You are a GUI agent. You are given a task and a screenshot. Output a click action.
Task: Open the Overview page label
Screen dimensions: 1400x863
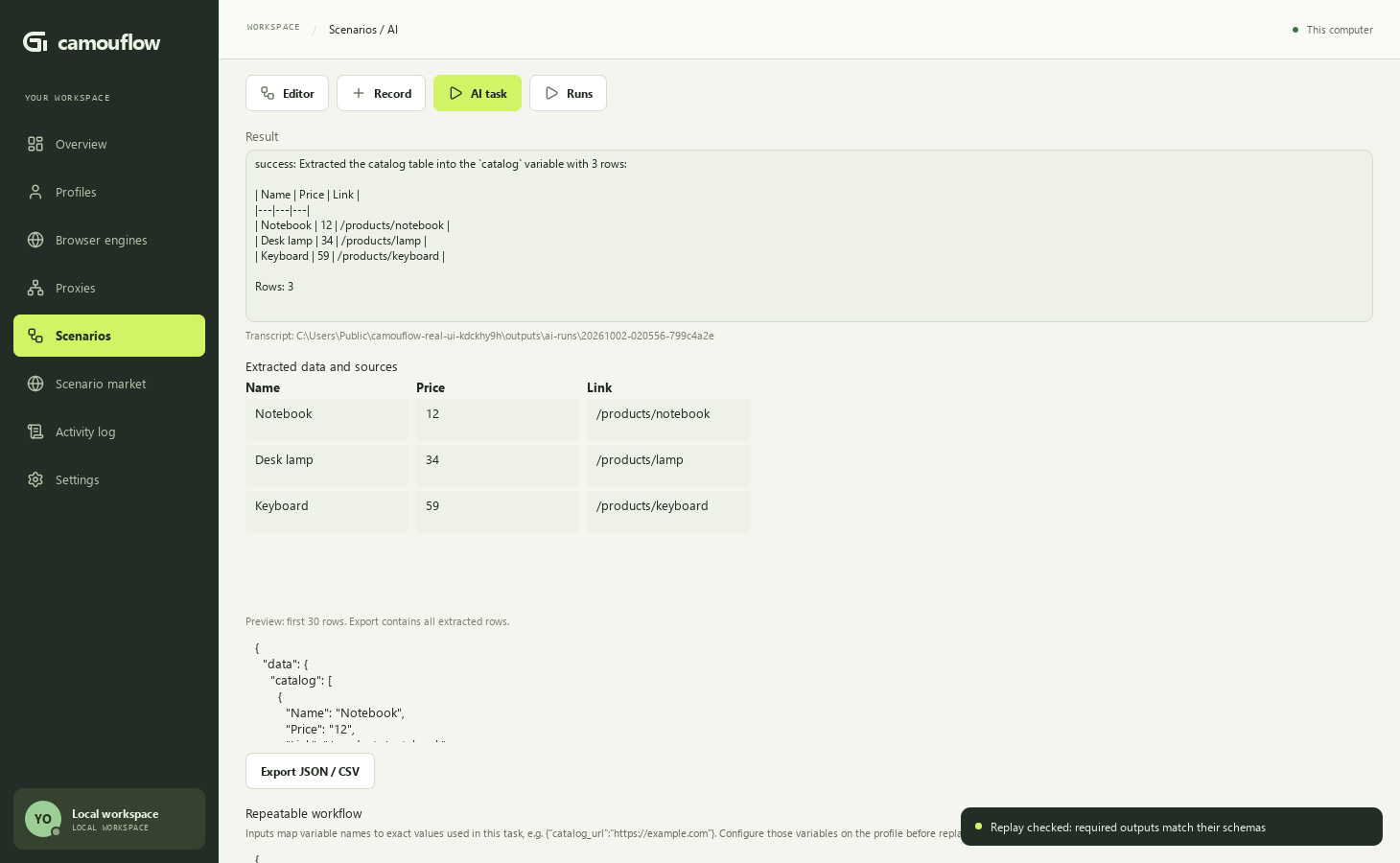coord(81,145)
